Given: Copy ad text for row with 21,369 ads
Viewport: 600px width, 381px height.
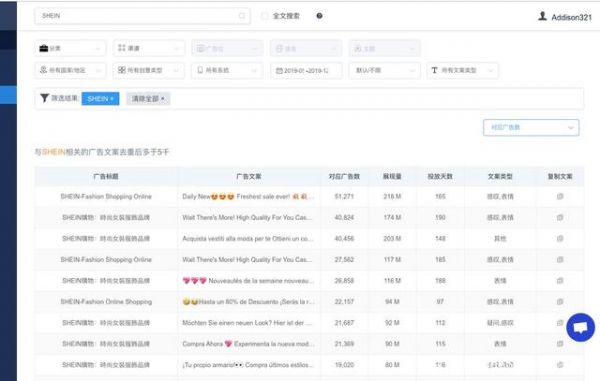Looking at the screenshot, I should tap(560, 344).
